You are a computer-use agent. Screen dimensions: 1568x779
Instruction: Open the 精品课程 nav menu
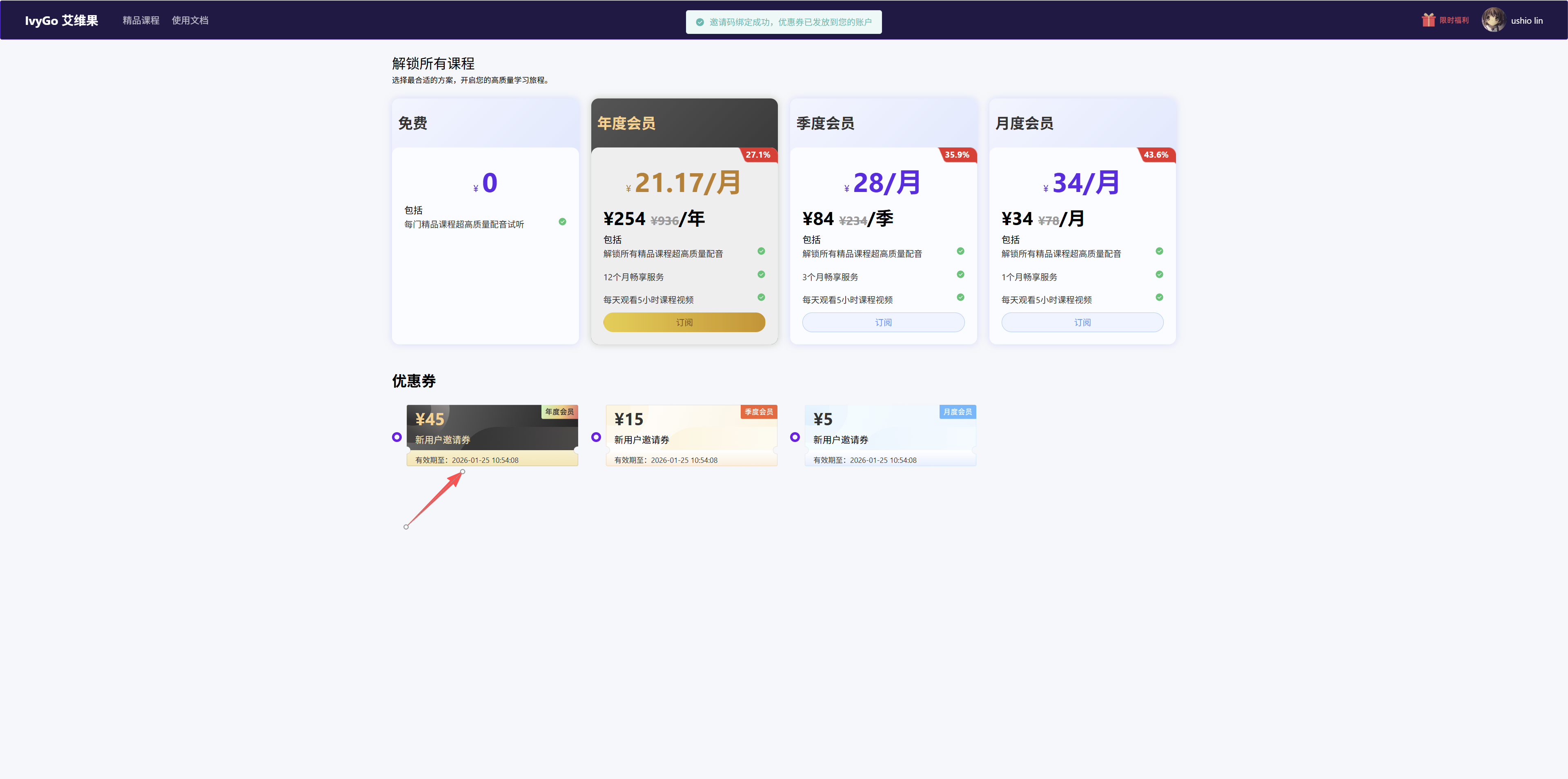coord(140,20)
